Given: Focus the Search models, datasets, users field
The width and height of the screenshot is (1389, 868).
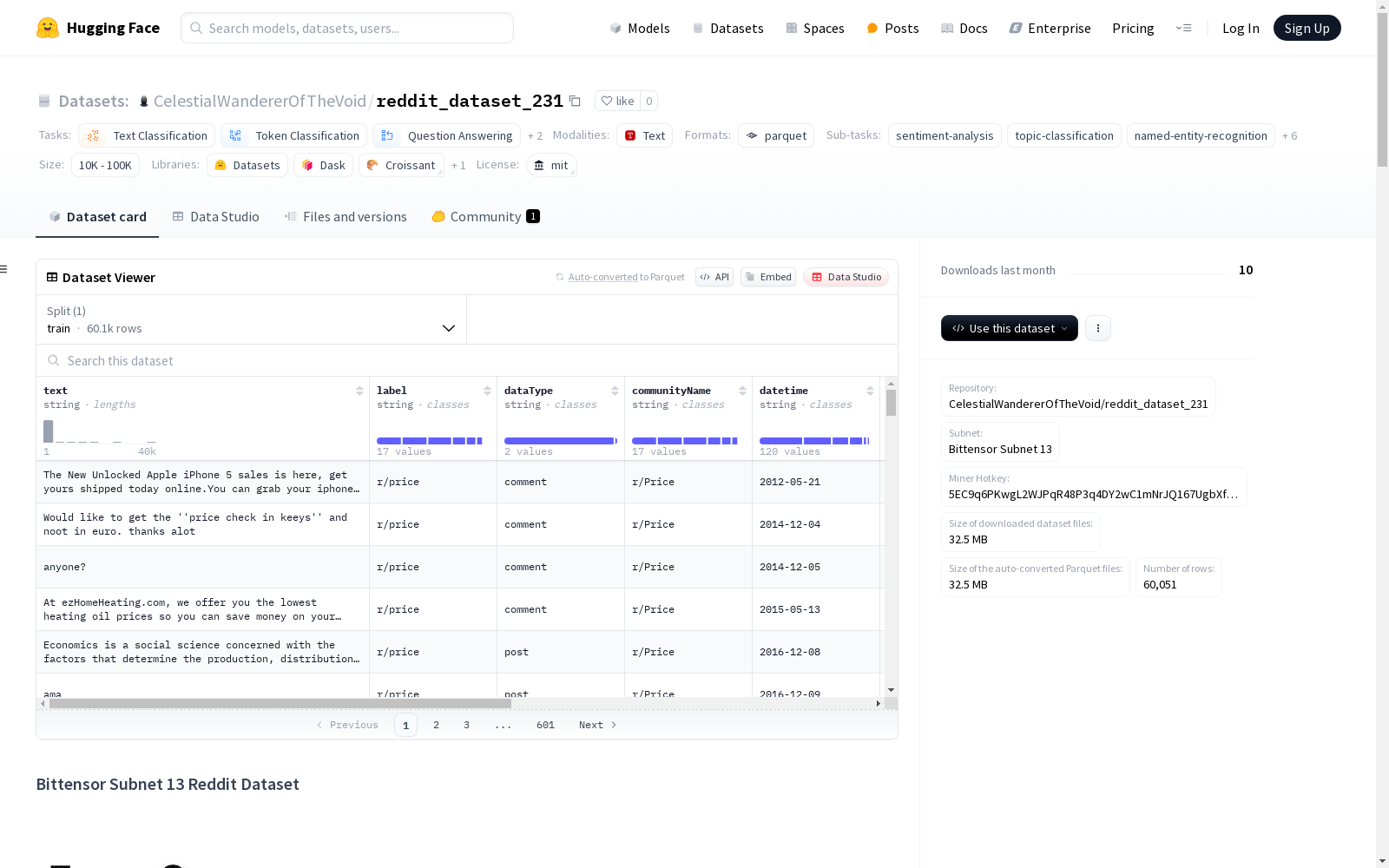Looking at the screenshot, I should [347, 28].
